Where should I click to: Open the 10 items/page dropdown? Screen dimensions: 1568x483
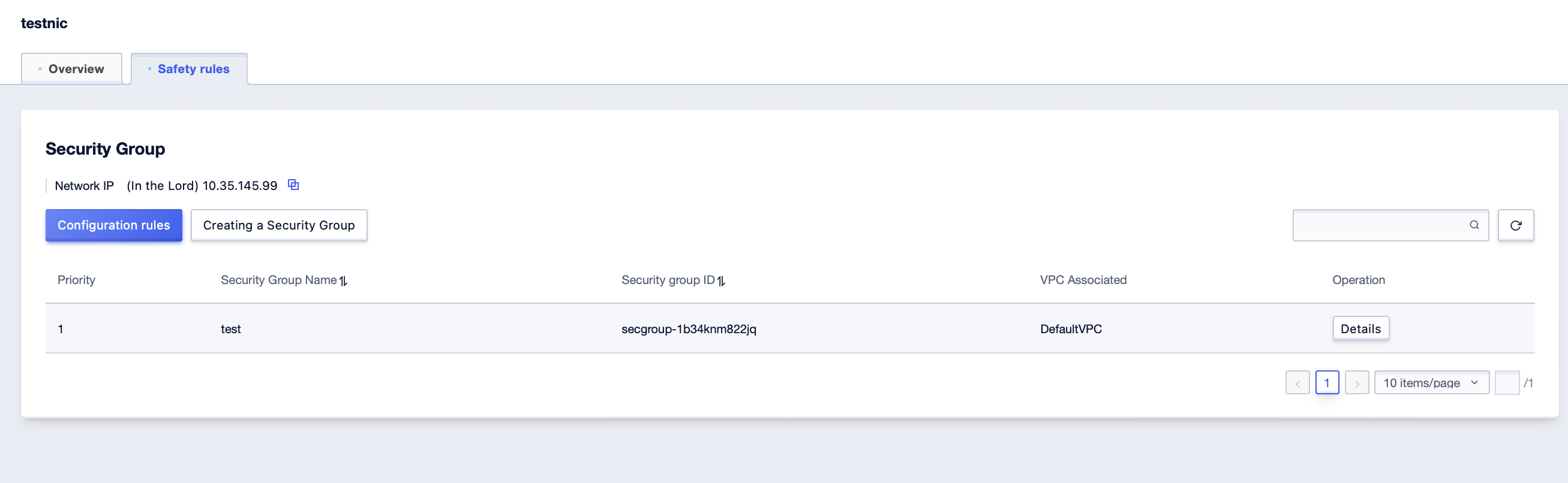[1431, 383]
